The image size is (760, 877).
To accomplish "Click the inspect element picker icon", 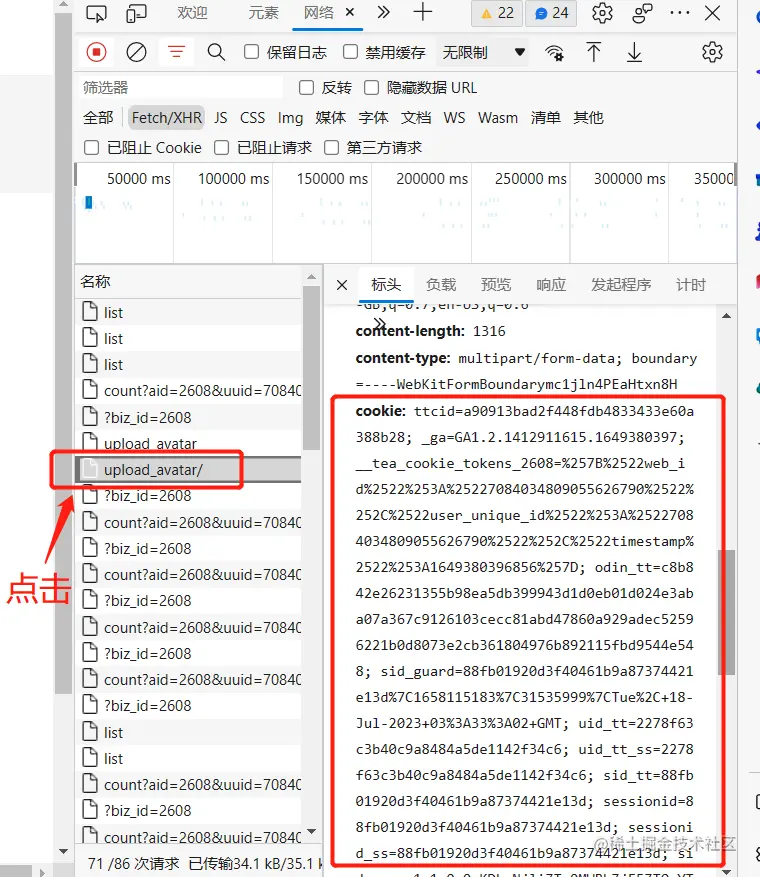I will tap(96, 13).
